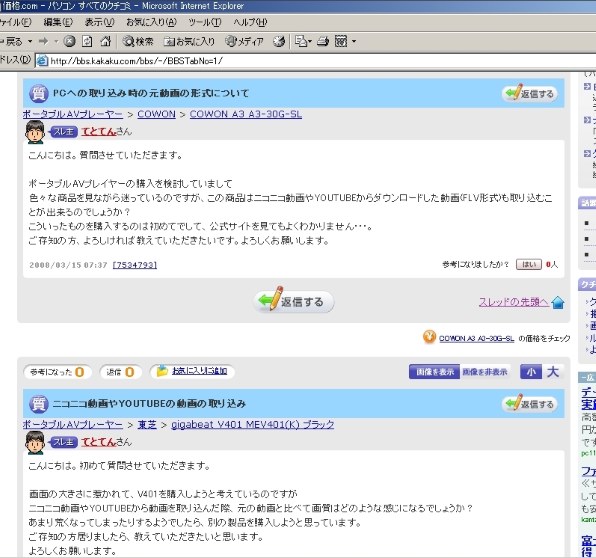
Task: Click the 質 icon in second thread header
Action: (39, 404)
